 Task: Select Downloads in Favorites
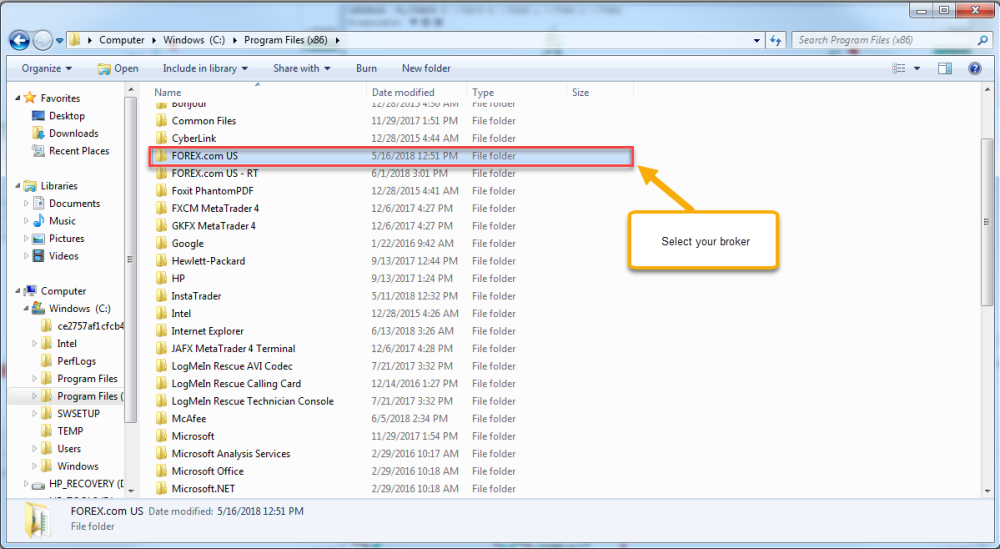pyautogui.click(x=73, y=133)
